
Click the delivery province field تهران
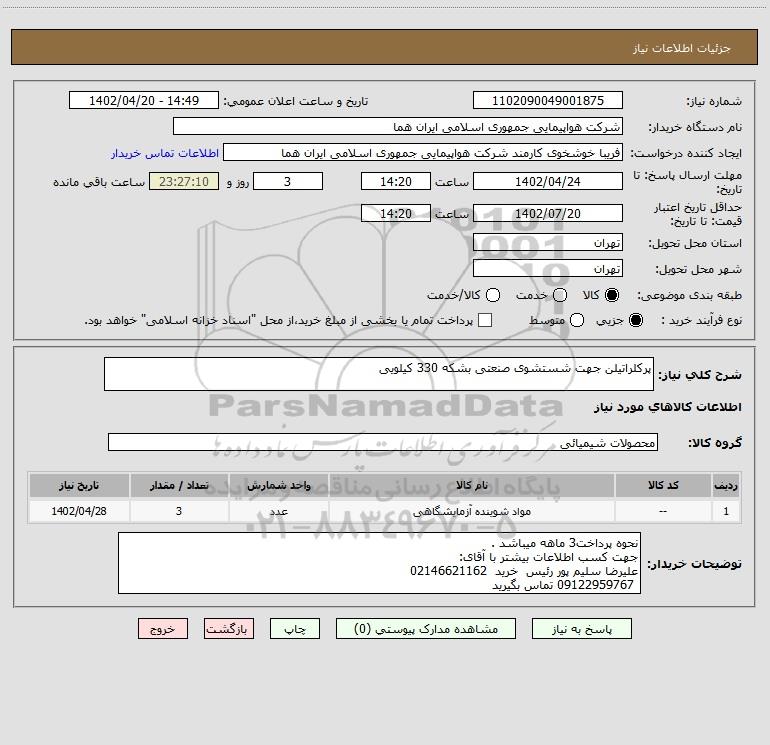coord(548,242)
